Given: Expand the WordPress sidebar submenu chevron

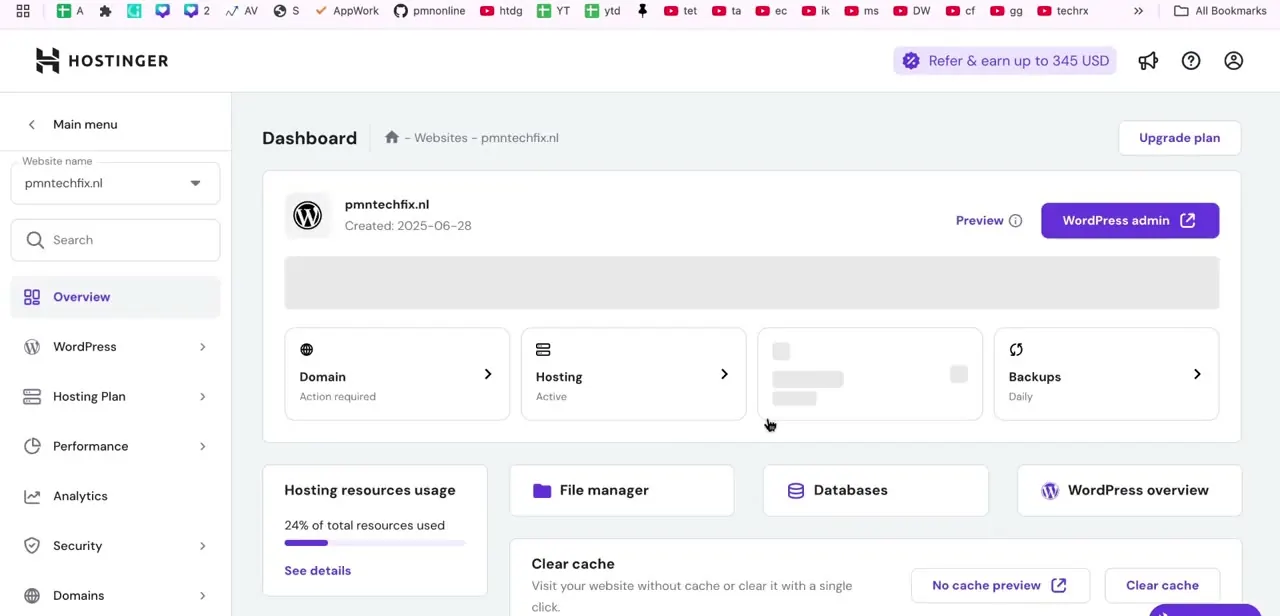Looking at the screenshot, I should 202,347.
